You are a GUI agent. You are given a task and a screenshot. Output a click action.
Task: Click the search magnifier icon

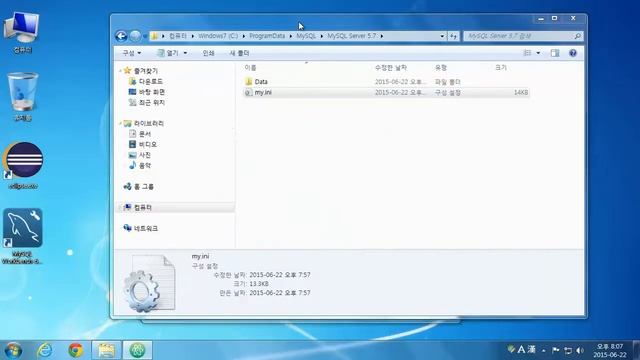pyautogui.click(x=578, y=36)
